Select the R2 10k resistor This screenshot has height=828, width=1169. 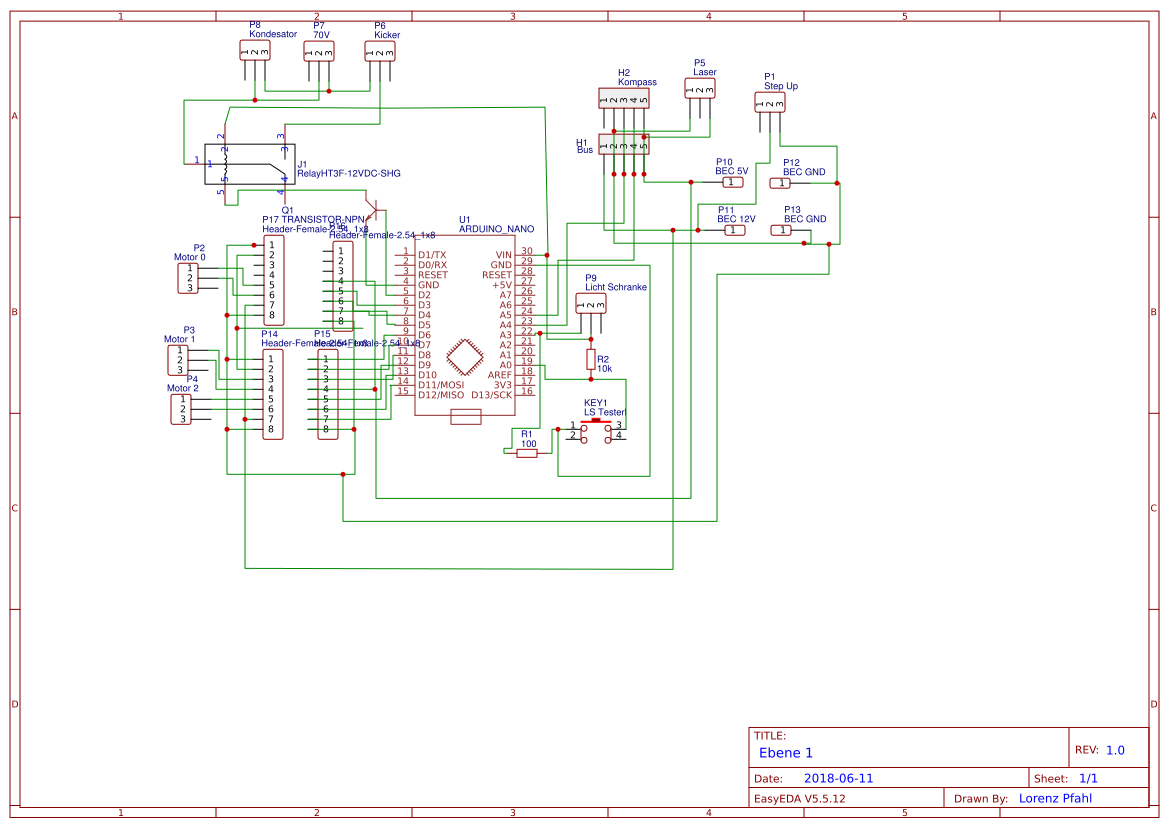click(x=590, y=360)
